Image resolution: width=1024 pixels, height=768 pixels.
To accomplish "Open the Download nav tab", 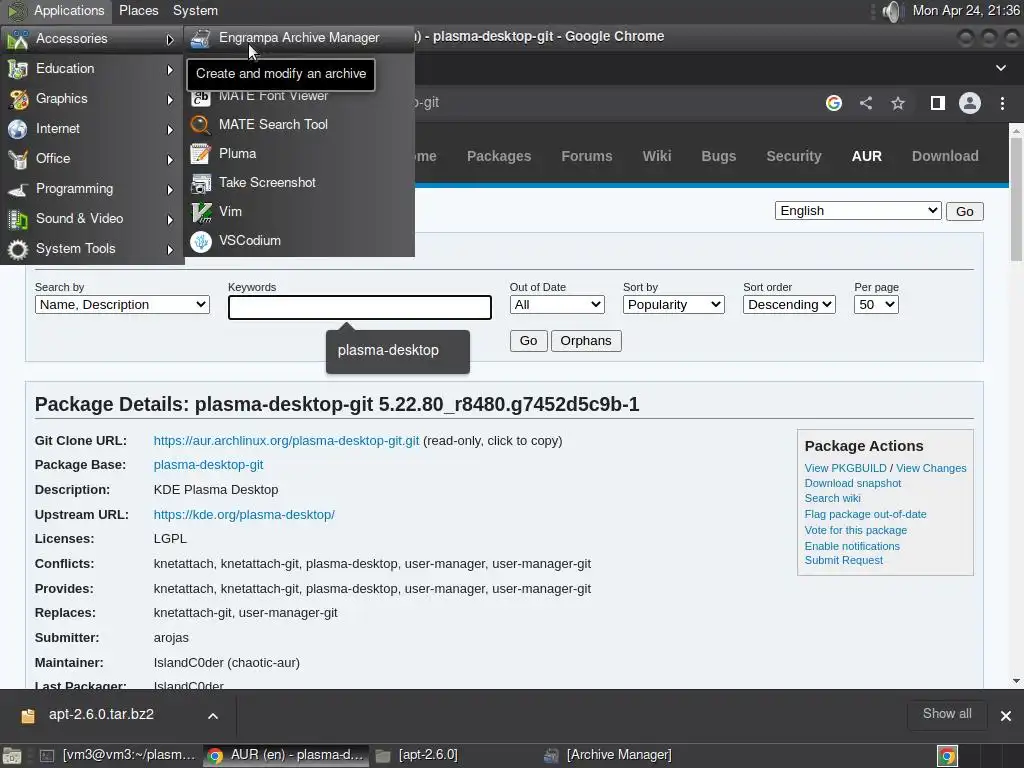I will pyautogui.click(x=945, y=156).
